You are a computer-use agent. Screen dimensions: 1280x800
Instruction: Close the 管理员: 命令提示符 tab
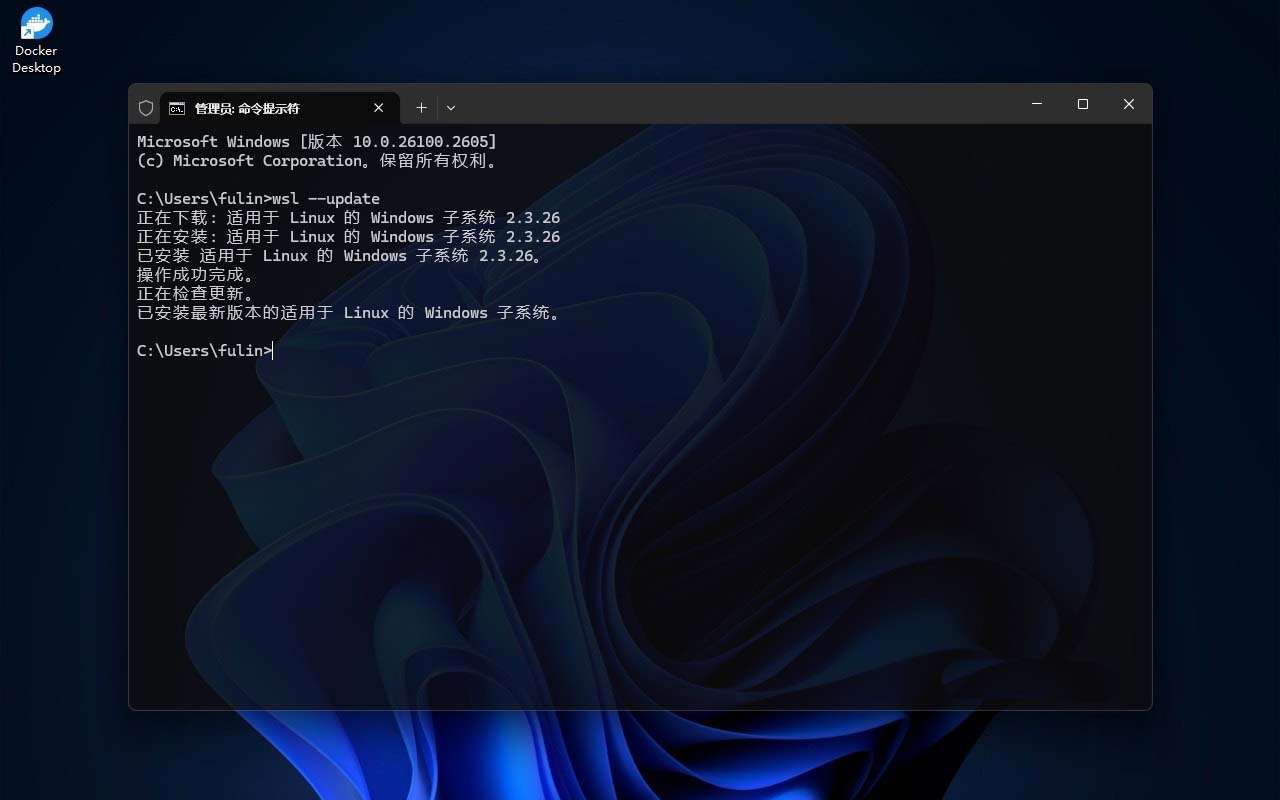379,108
